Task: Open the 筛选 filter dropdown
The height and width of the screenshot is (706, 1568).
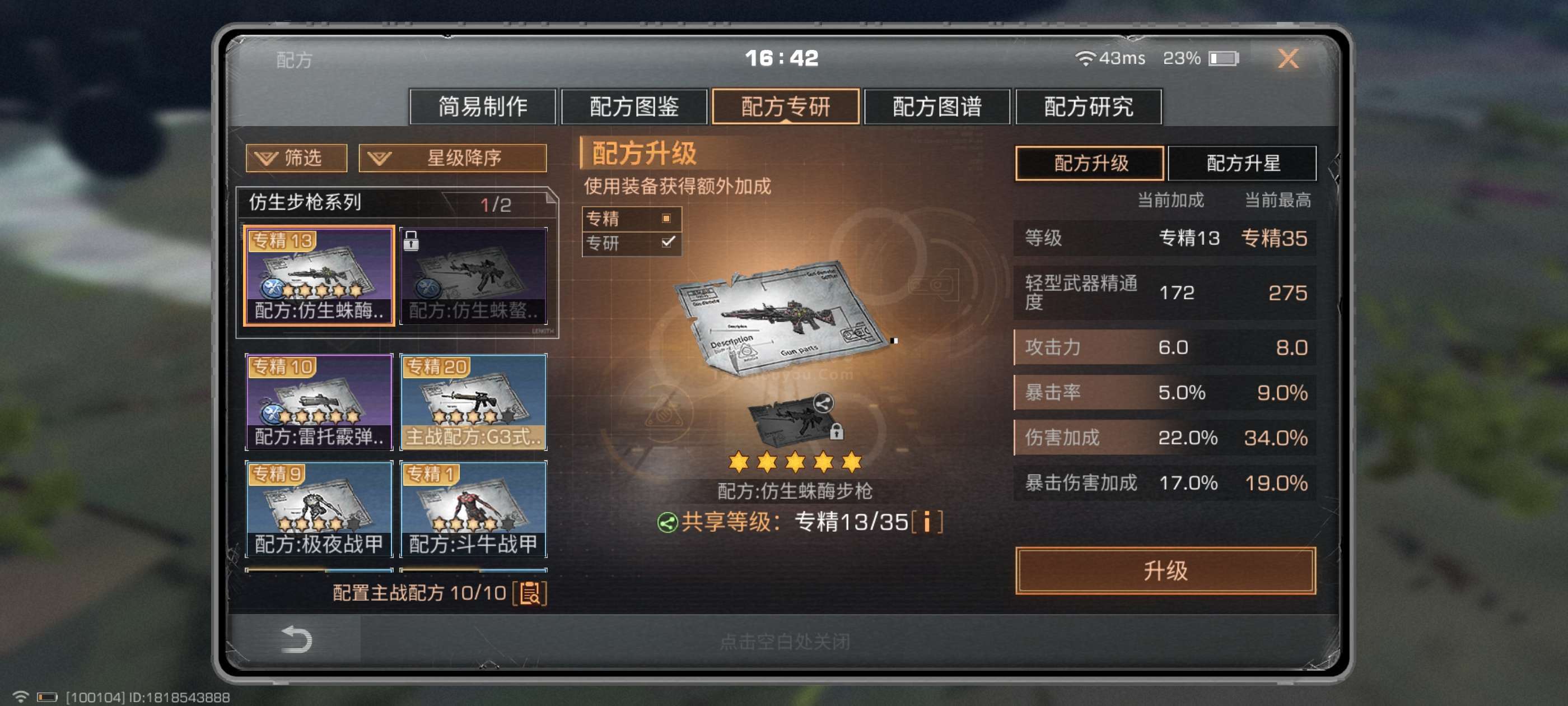Action: tap(296, 159)
